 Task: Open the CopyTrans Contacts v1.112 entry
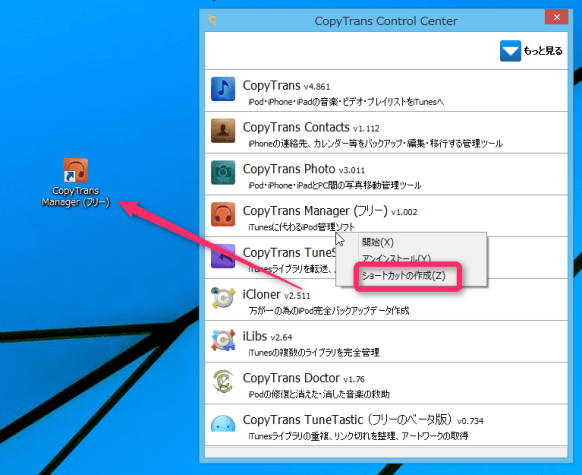pyautogui.click(x=386, y=132)
